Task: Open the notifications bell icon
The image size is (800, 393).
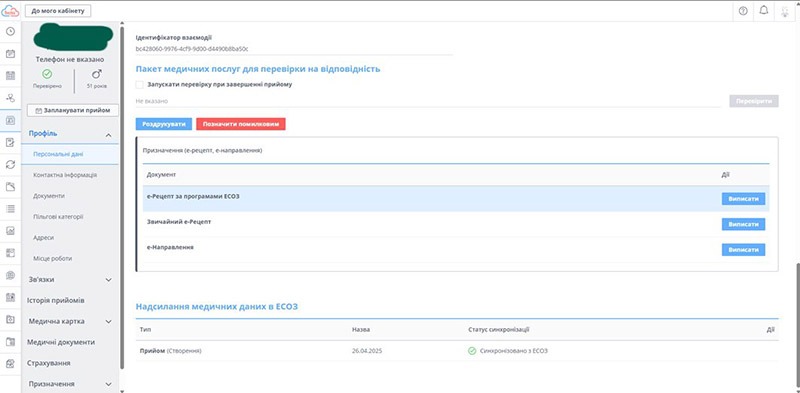Action: (764, 11)
